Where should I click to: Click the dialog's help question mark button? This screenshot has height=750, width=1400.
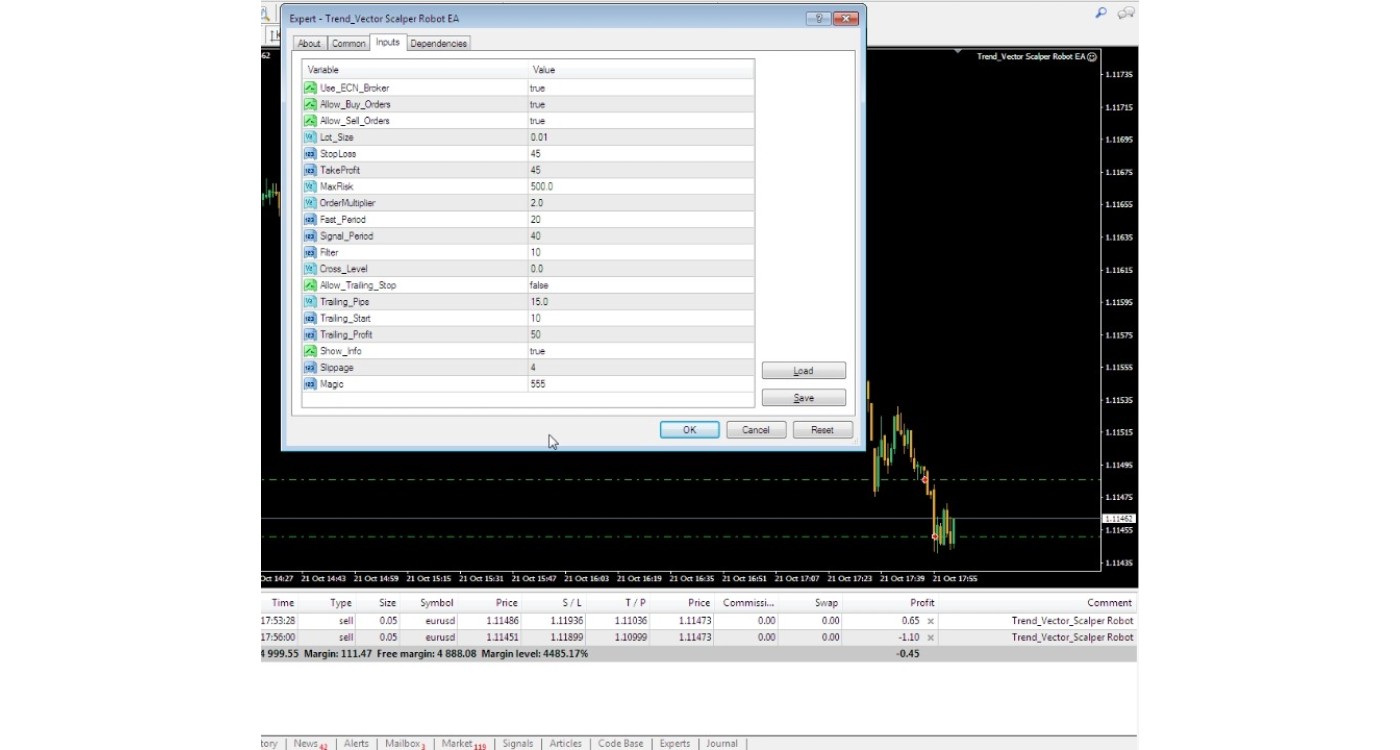point(817,19)
